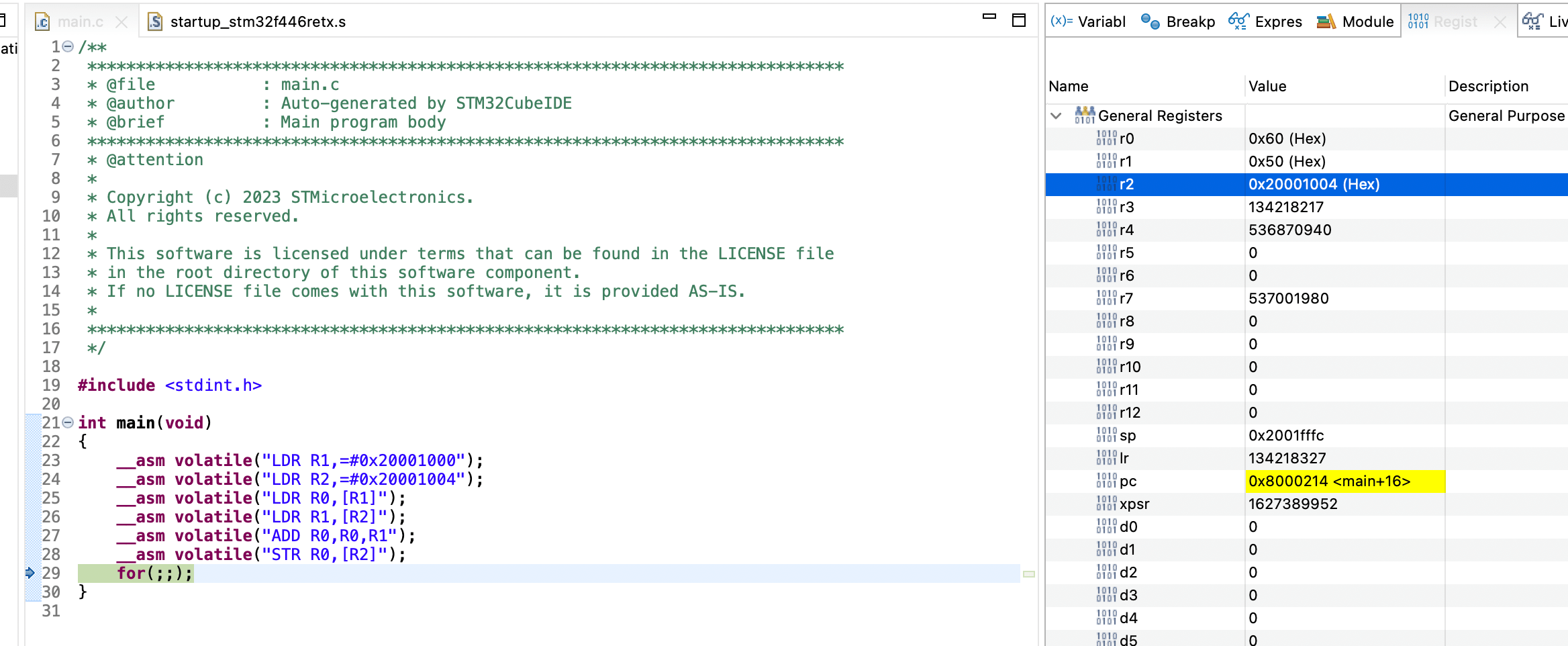Minimize the editor area
Screen dimensions: 1568x646
click(x=989, y=17)
